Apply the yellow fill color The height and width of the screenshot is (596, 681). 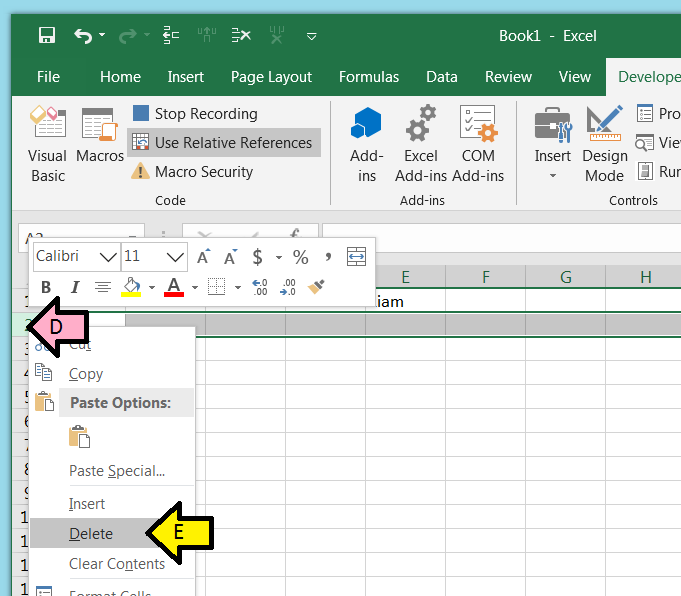131,287
